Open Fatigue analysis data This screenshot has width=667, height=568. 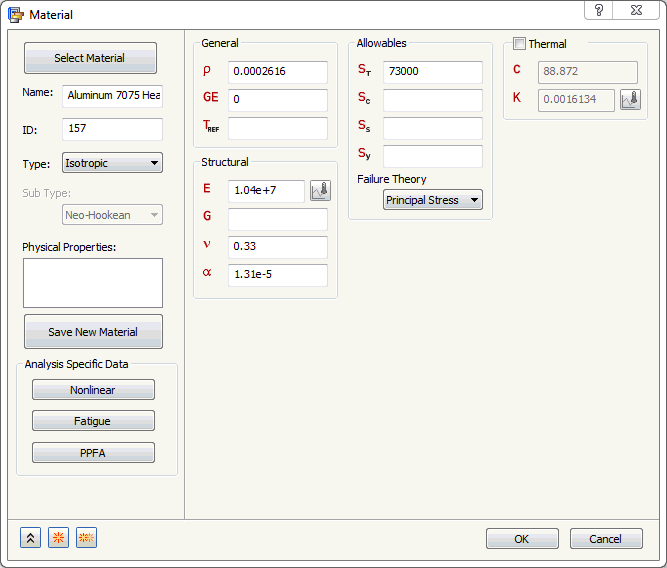click(93, 421)
